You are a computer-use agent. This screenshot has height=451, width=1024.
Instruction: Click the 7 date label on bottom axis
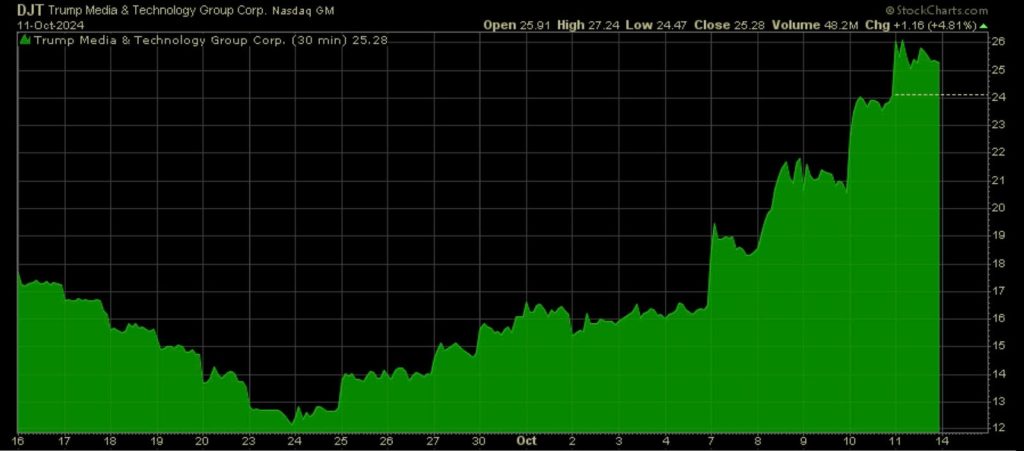(710, 439)
